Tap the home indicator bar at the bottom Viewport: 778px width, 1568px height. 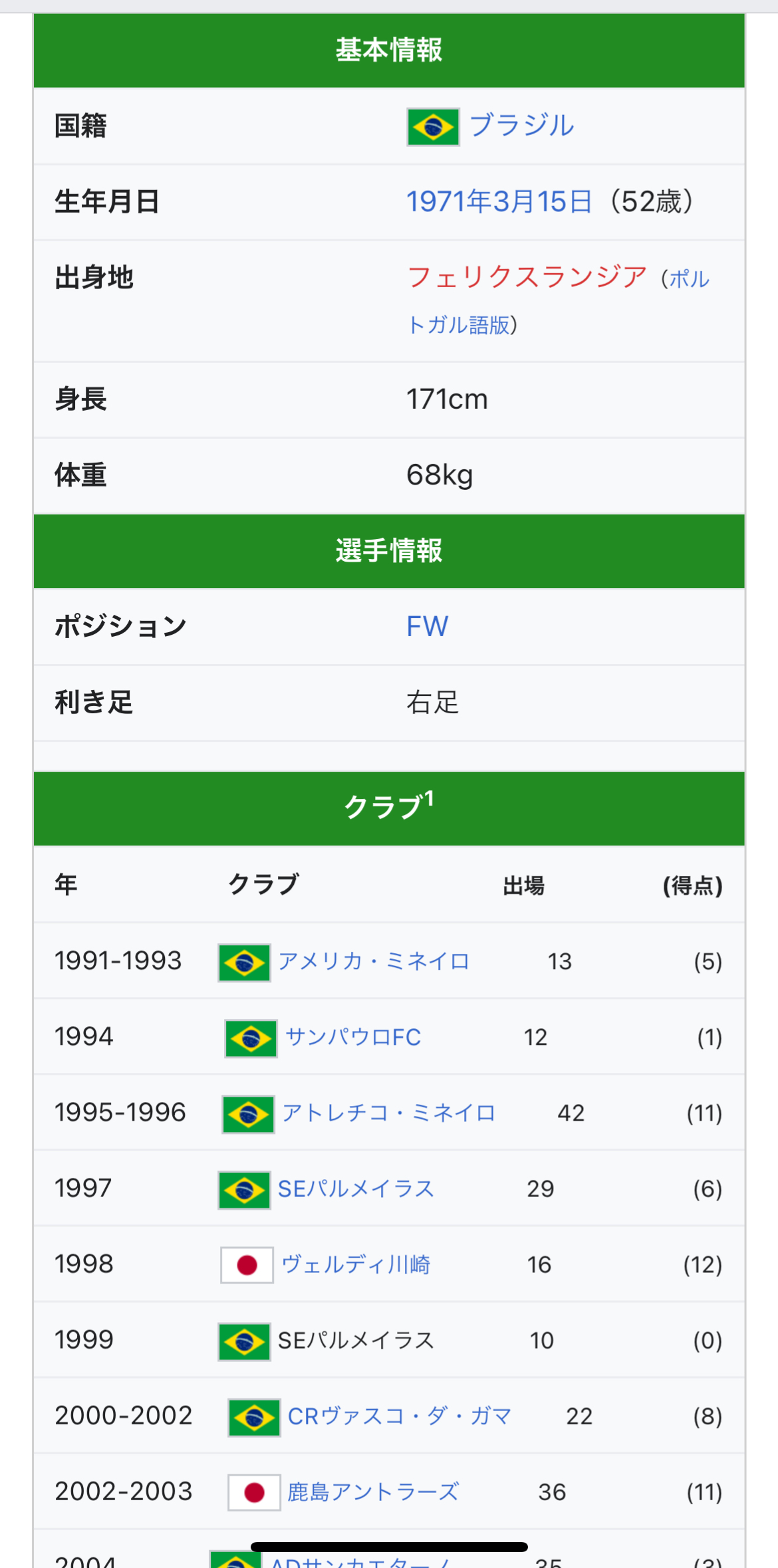click(x=389, y=1547)
